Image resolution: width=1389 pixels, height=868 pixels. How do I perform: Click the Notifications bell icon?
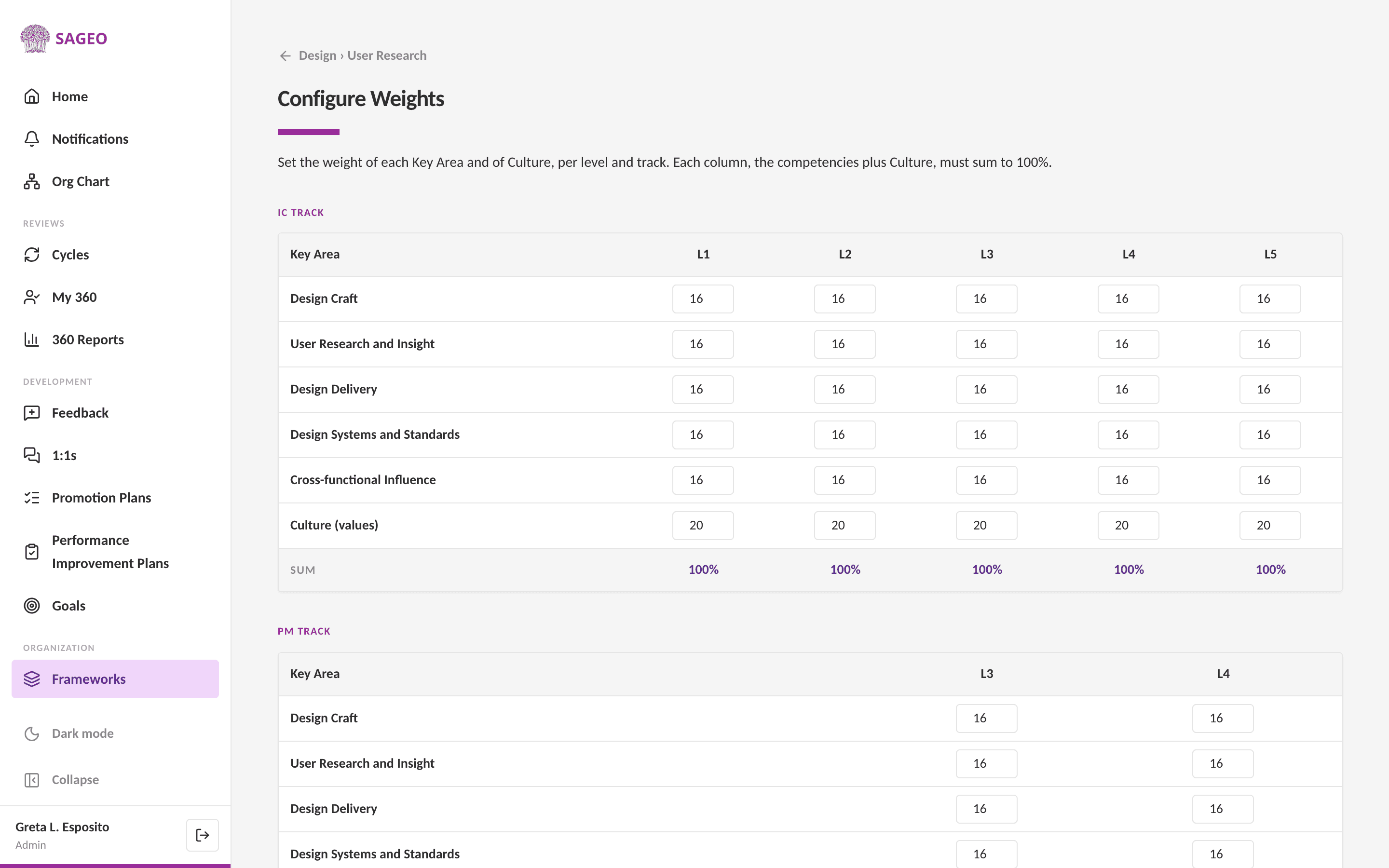tap(31, 139)
